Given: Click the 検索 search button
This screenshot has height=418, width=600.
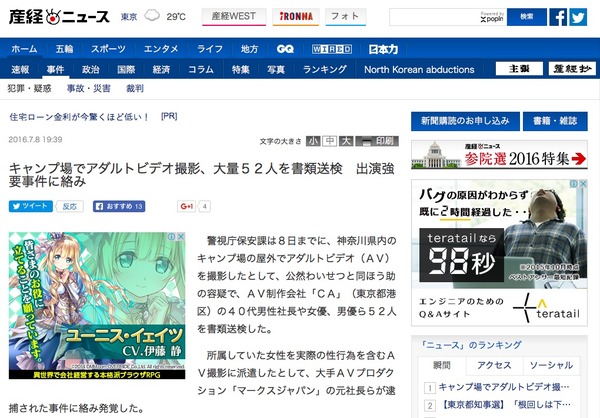Looking at the screenshot, I should (x=527, y=17).
